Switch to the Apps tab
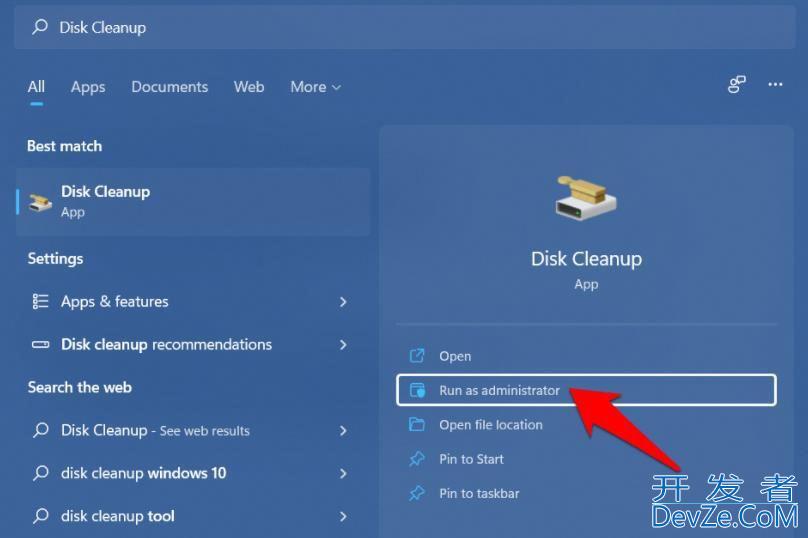808x538 pixels. tap(88, 87)
